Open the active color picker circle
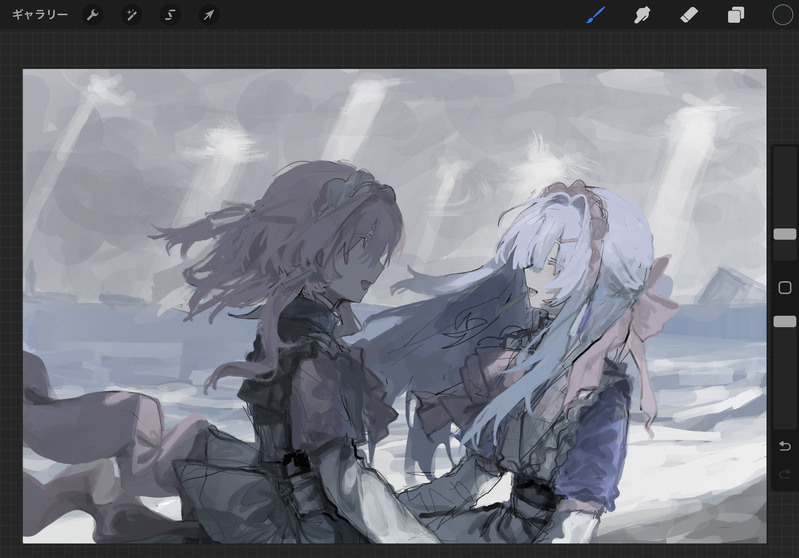 click(783, 15)
